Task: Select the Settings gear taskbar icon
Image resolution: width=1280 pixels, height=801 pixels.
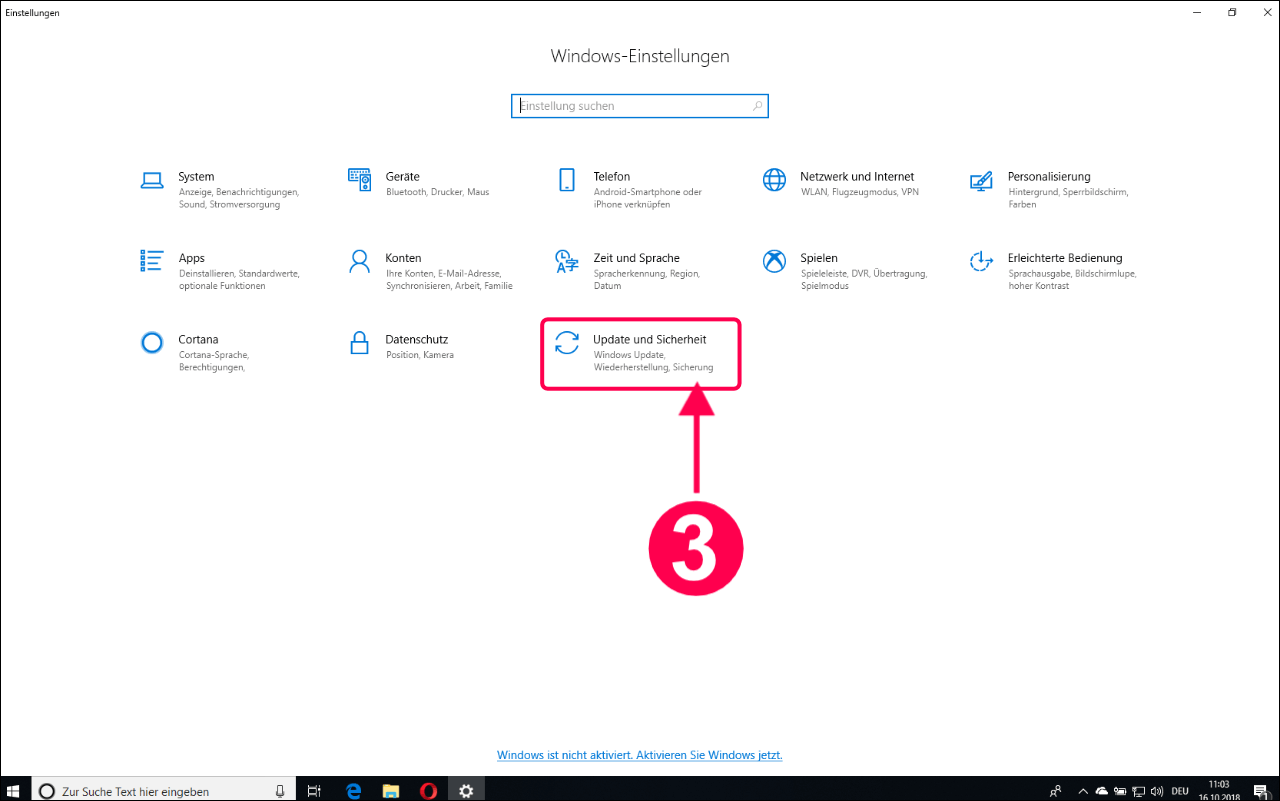Action: (x=466, y=791)
